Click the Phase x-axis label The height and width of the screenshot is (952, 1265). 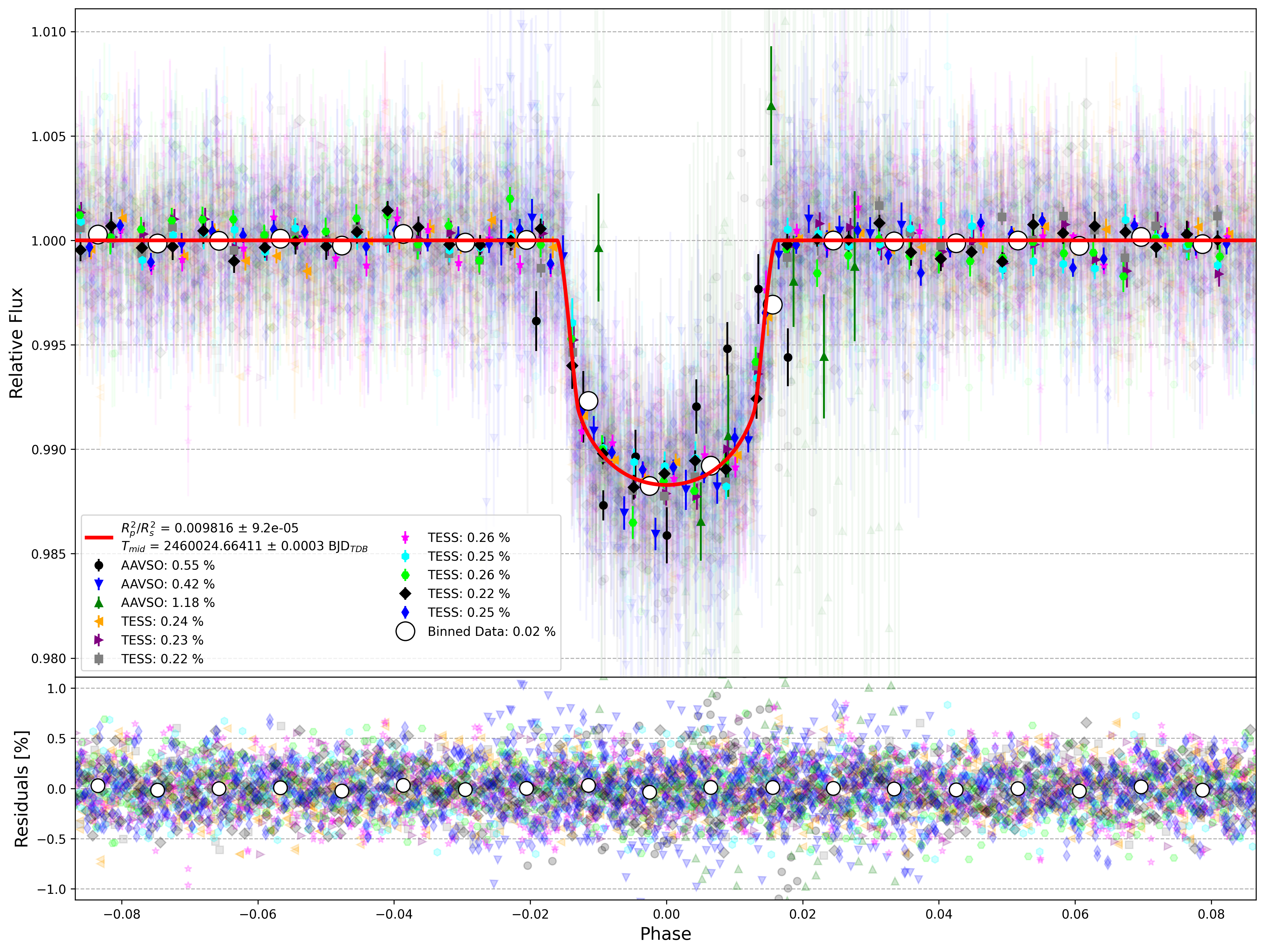click(x=666, y=934)
